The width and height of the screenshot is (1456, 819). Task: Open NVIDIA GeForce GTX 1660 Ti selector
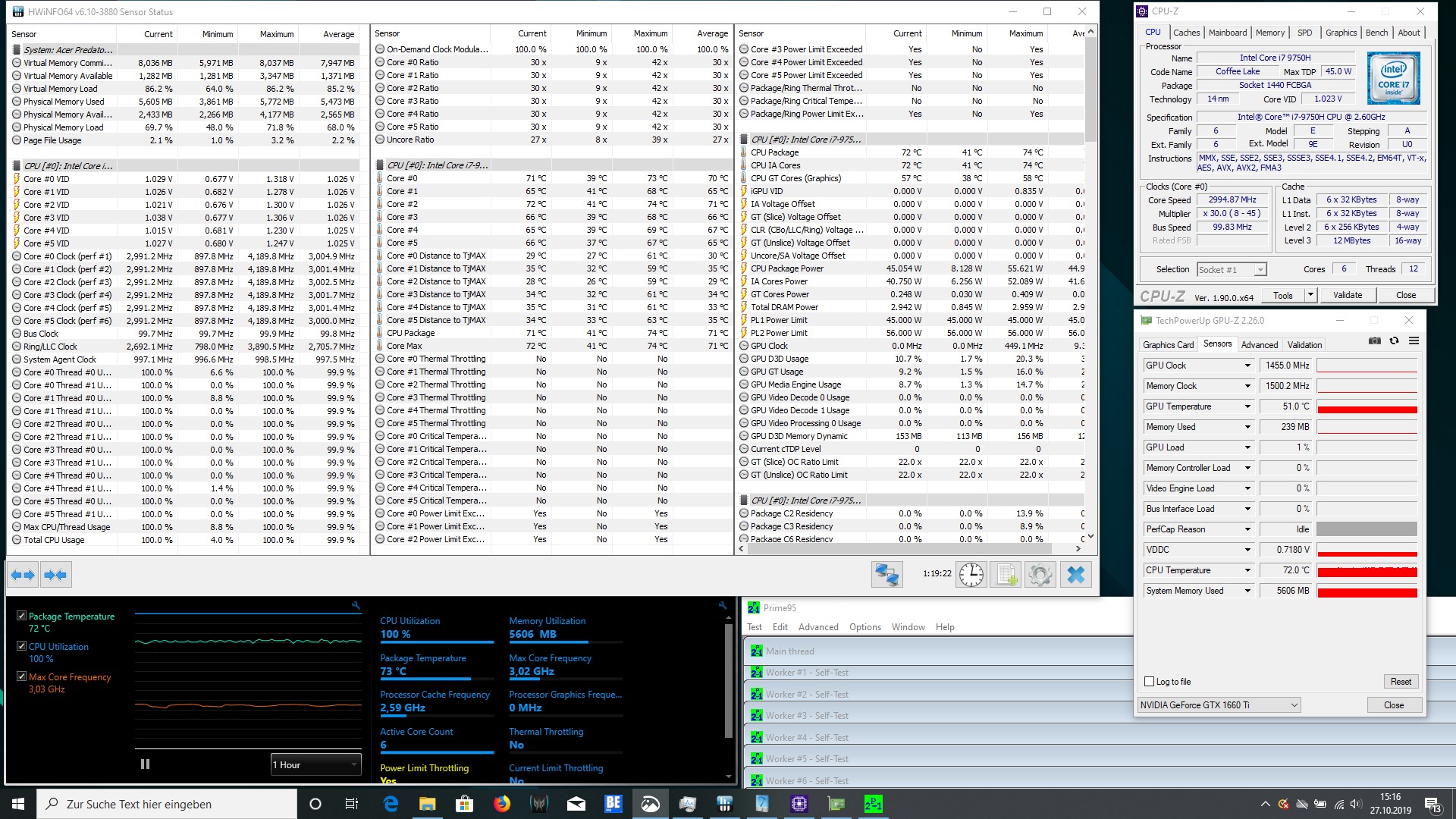1219,705
